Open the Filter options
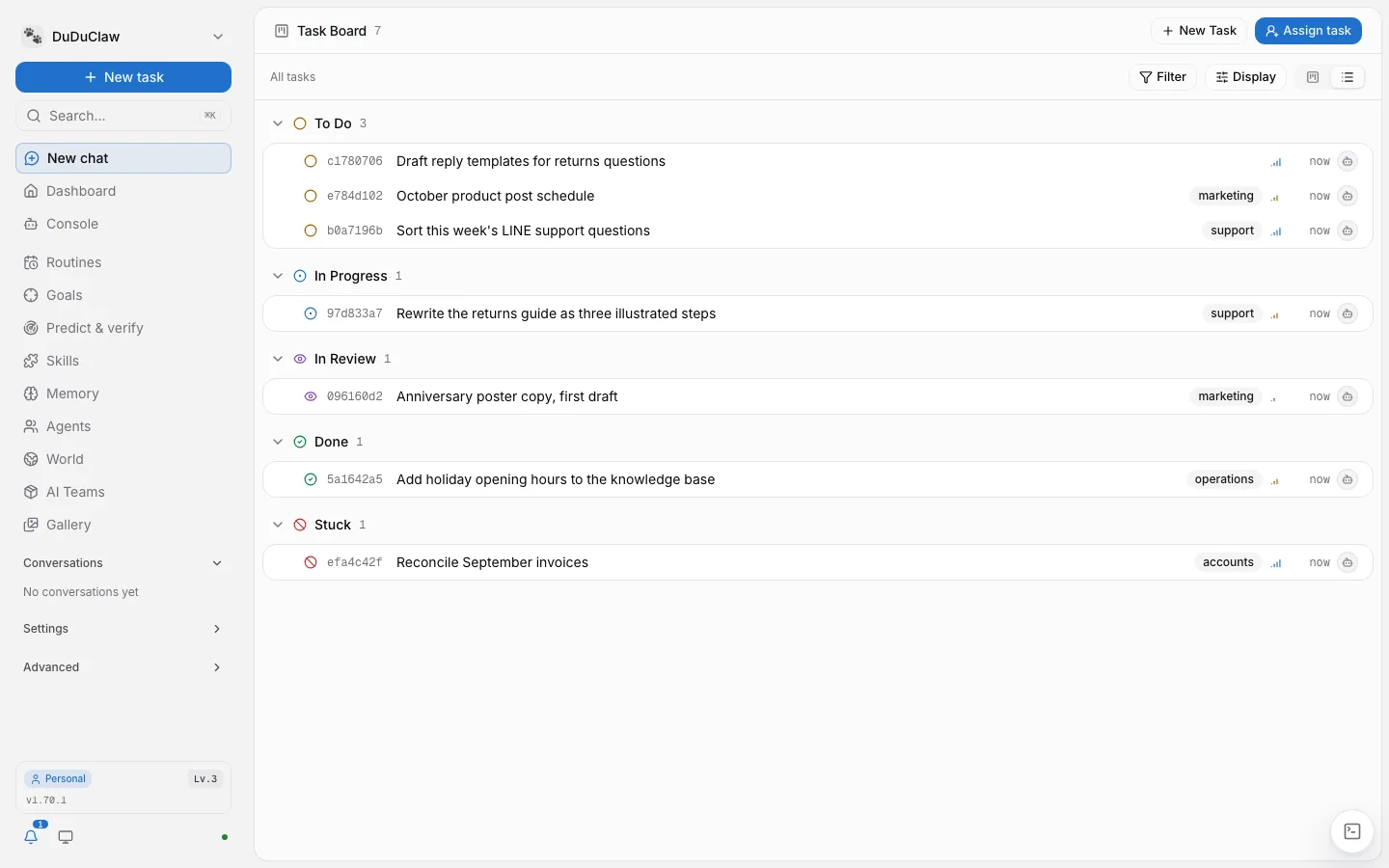 tap(1162, 77)
